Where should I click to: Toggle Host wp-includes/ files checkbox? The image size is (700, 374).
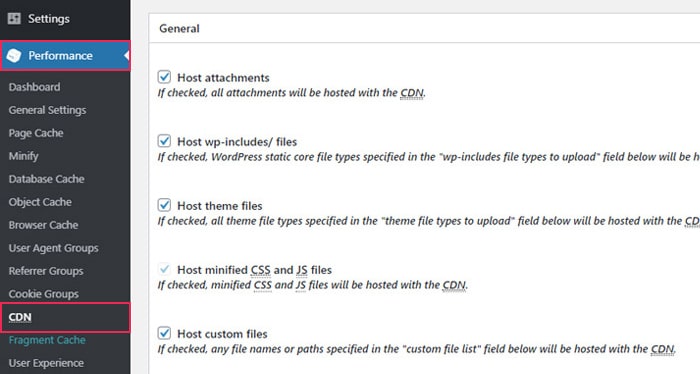tap(164, 141)
